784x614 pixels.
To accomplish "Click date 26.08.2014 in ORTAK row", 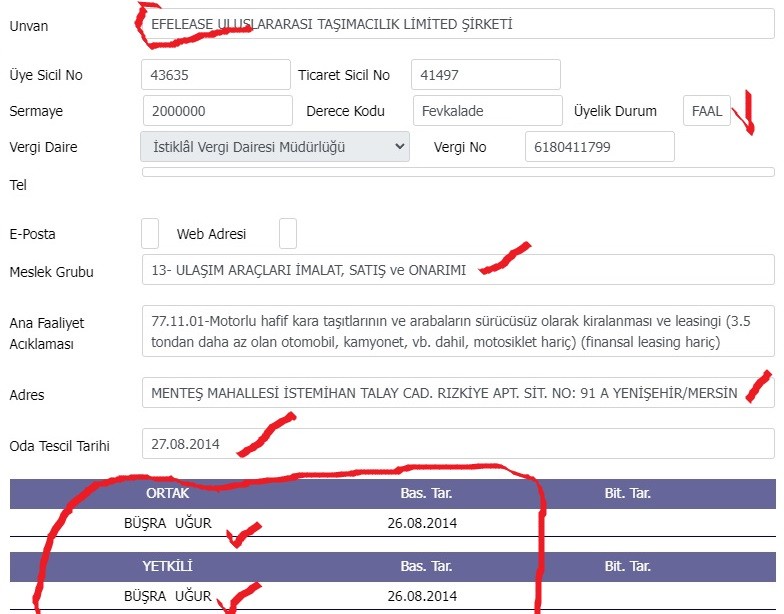I will coord(422,523).
